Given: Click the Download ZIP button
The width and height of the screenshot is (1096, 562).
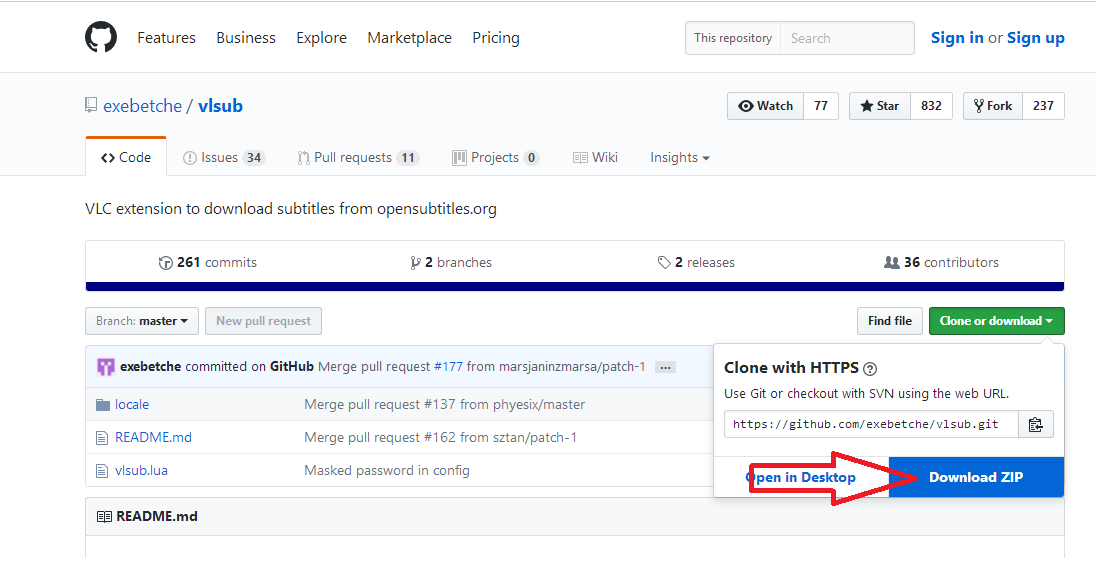Looking at the screenshot, I should click(x=976, y=477).
